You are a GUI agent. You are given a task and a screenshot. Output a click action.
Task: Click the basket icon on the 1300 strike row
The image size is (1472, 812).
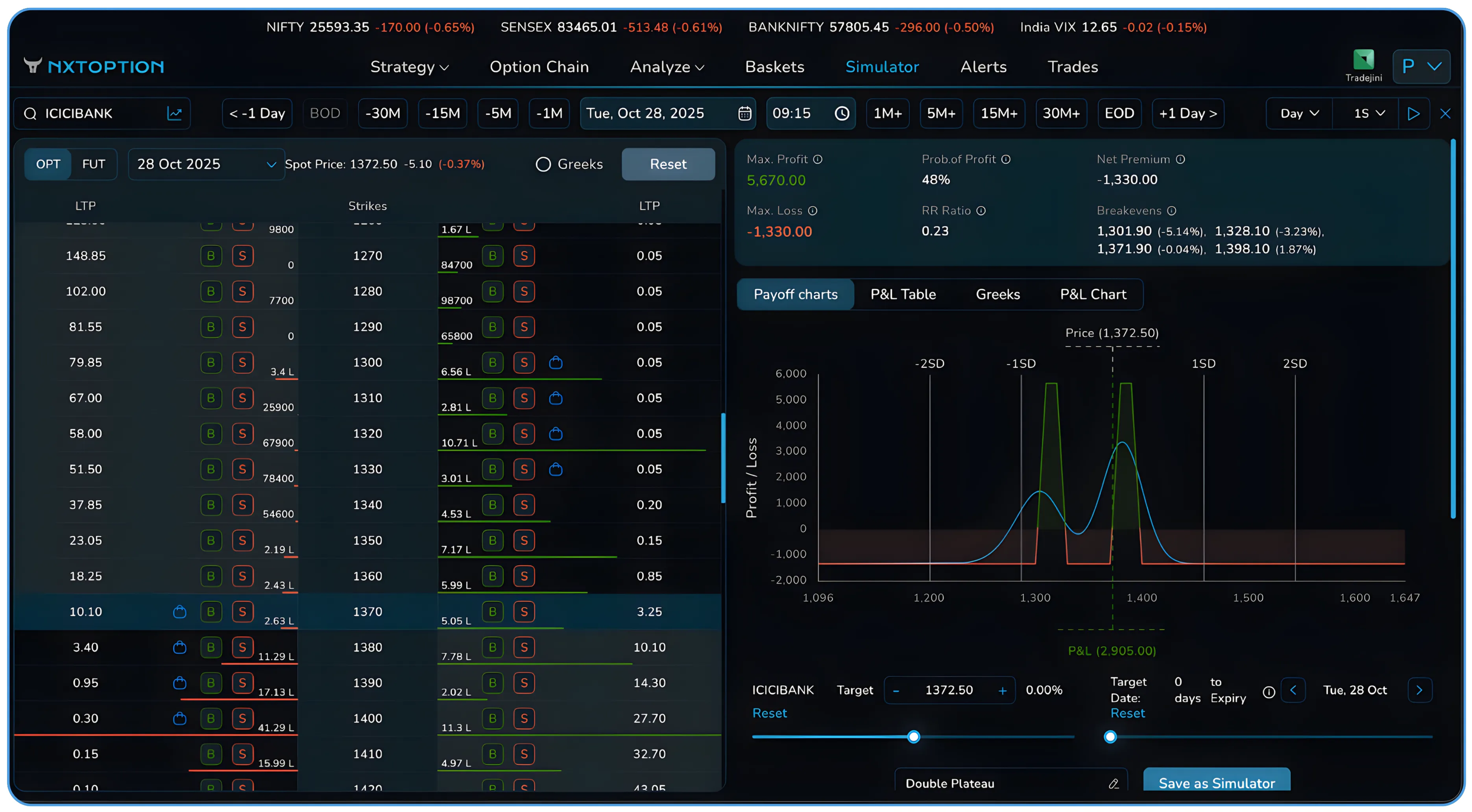(556, 362)
